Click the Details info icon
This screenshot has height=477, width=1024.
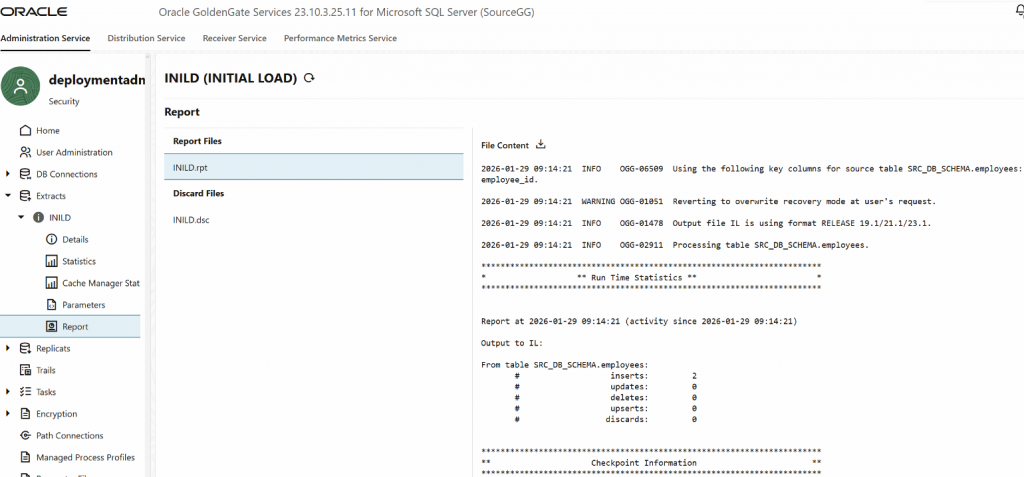tap(52, 239)
